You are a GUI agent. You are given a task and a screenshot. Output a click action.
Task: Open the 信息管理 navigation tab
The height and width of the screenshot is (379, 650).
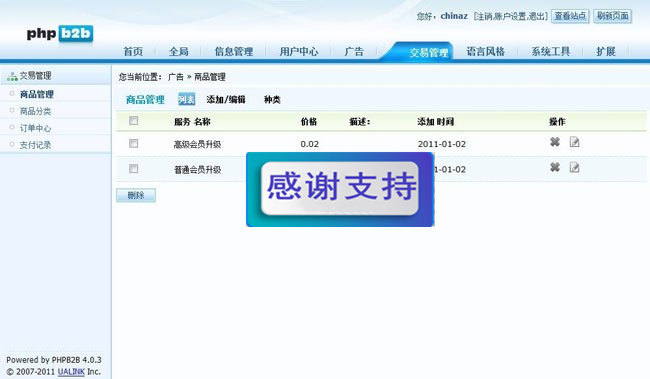234,51
